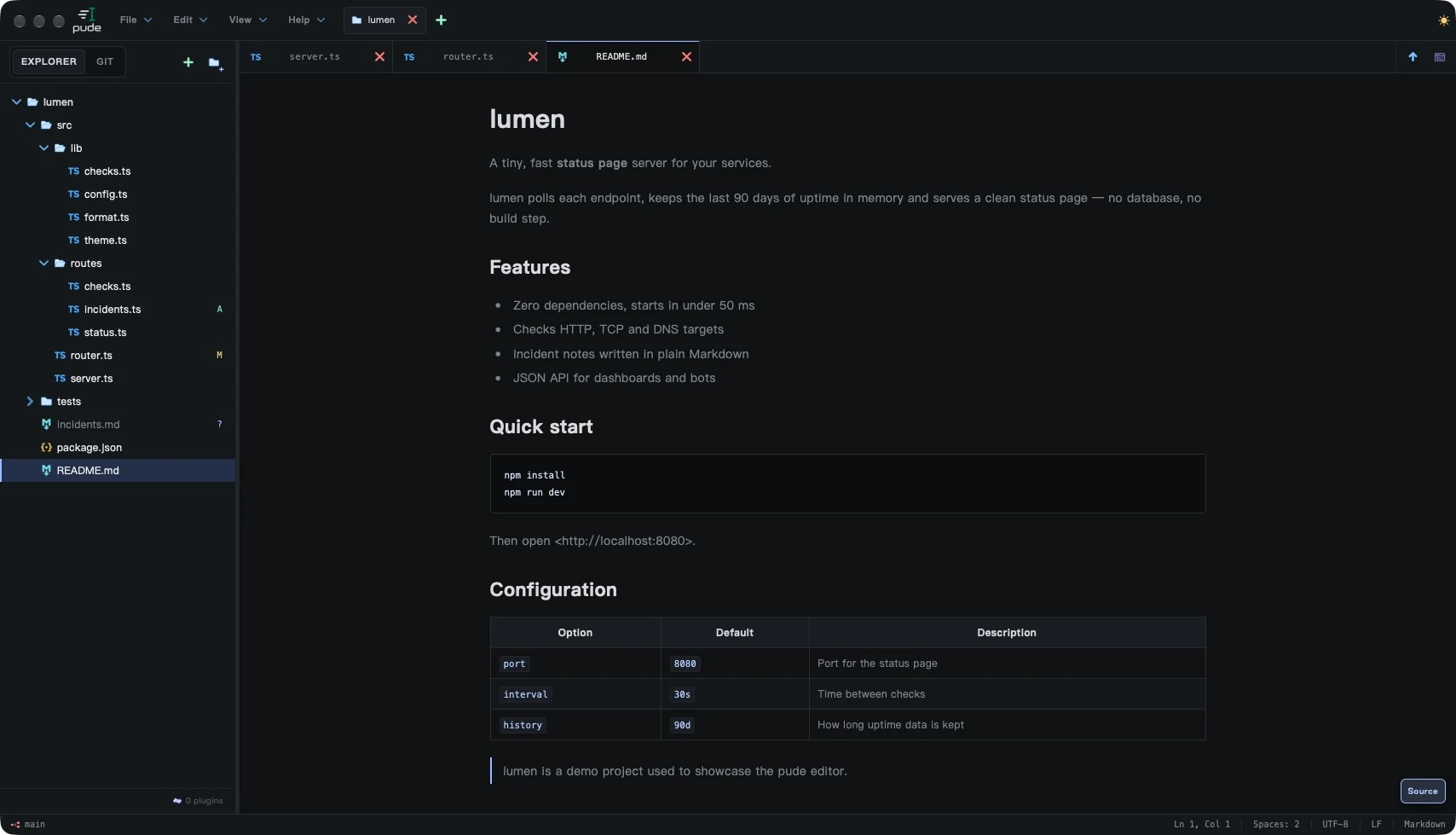The height and width of the screenshot is (835, 1456).
Task: Collapse the routes folder chevron
Action: [43, 264]
